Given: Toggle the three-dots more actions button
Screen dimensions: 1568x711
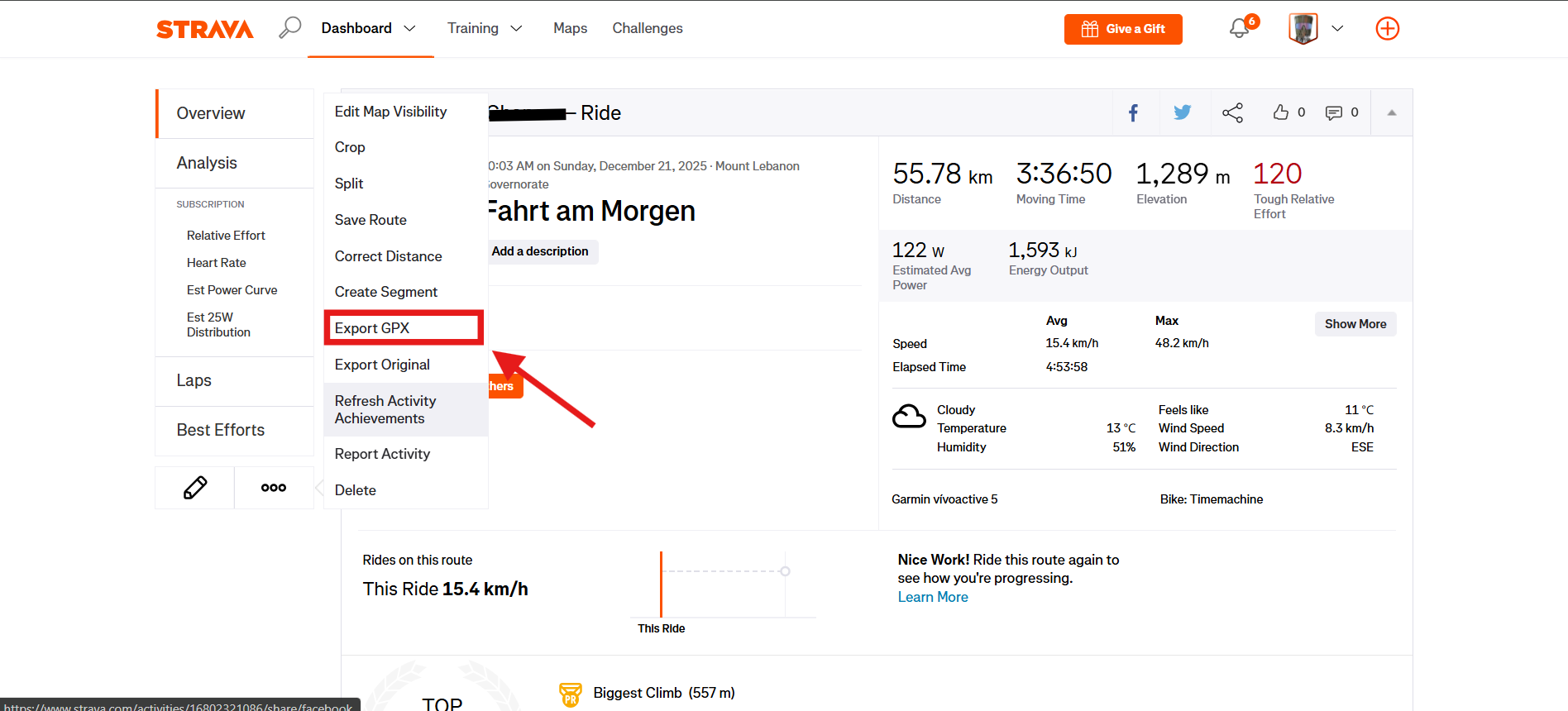Looking at the screenshot, I should click(x=274, y=488).
